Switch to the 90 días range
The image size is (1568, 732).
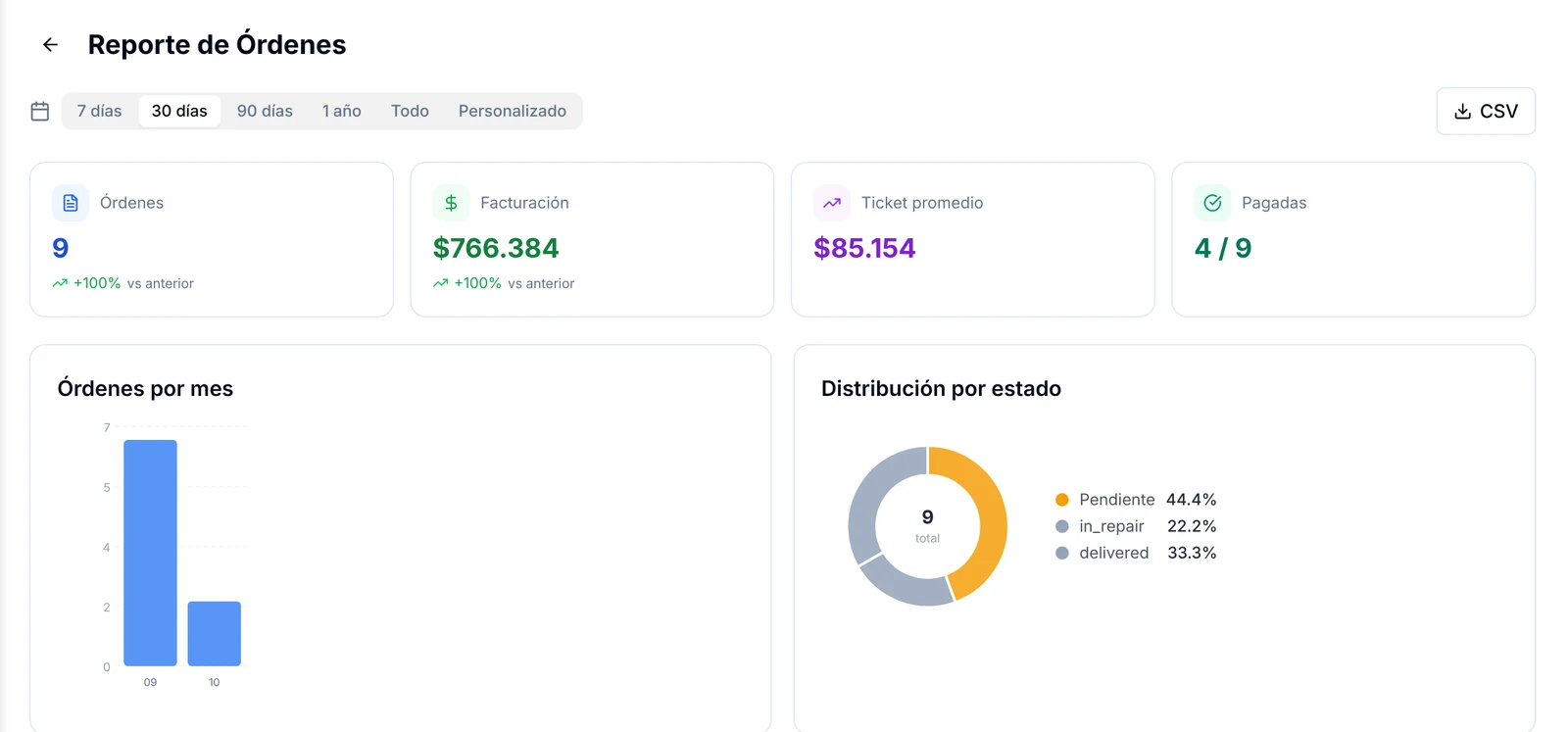pyautogui.click(x=265, y=111)
